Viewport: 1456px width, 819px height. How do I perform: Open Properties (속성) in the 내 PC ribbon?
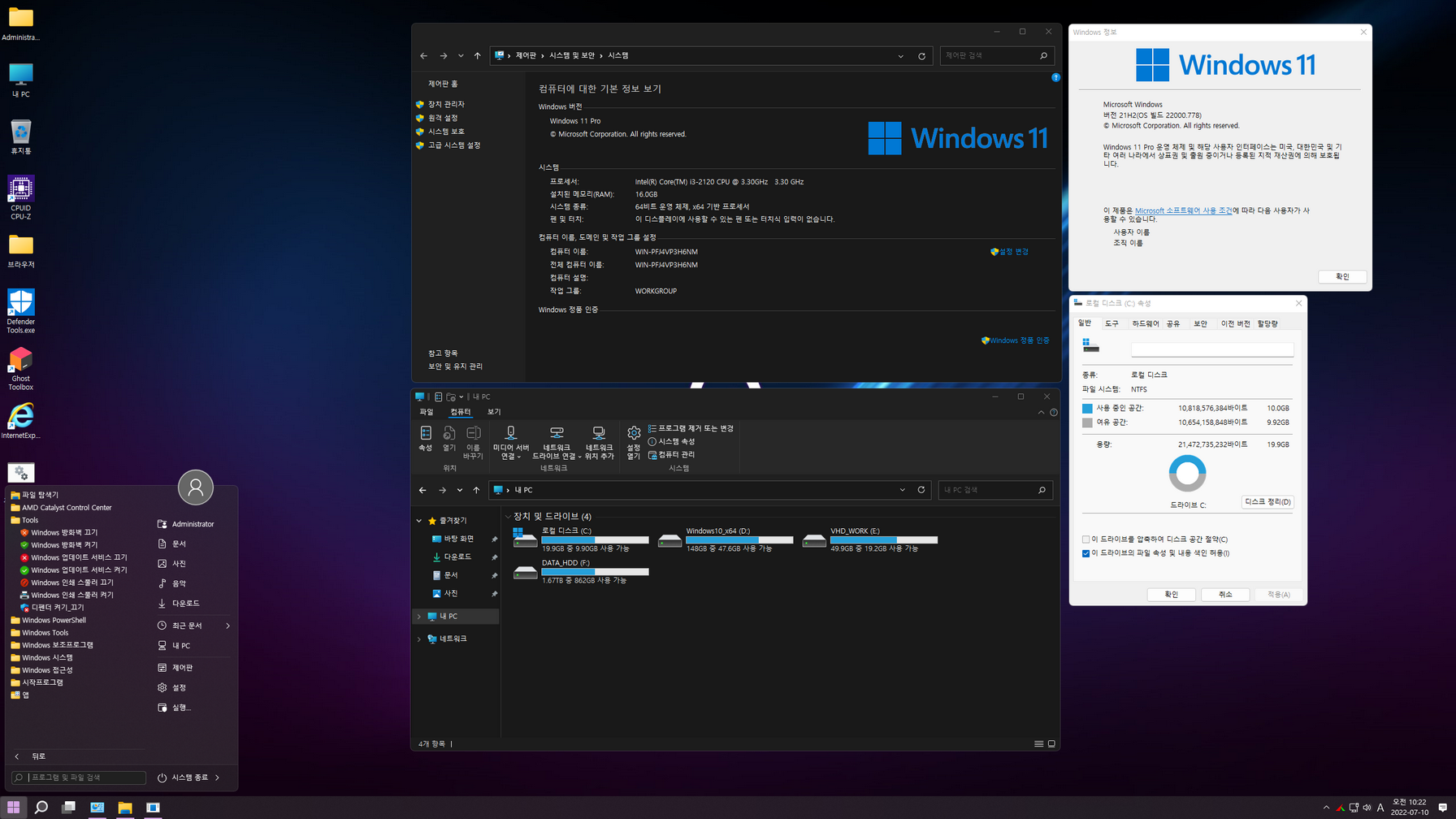[425, 438]
